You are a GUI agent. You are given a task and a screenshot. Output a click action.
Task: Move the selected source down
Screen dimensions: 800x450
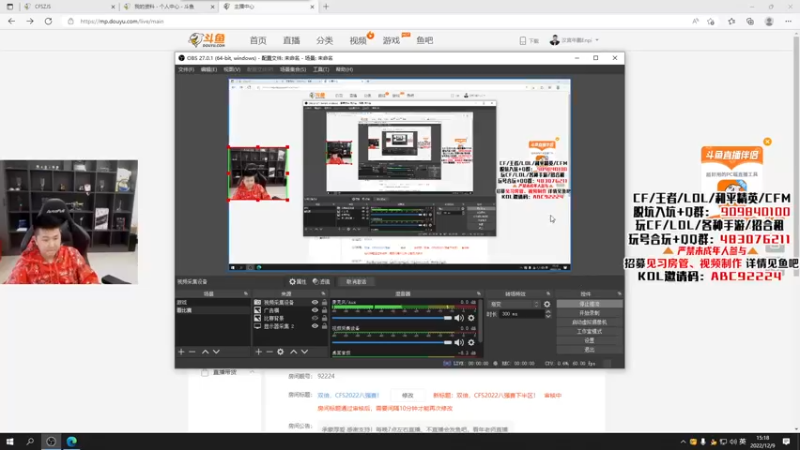point(305,352)
